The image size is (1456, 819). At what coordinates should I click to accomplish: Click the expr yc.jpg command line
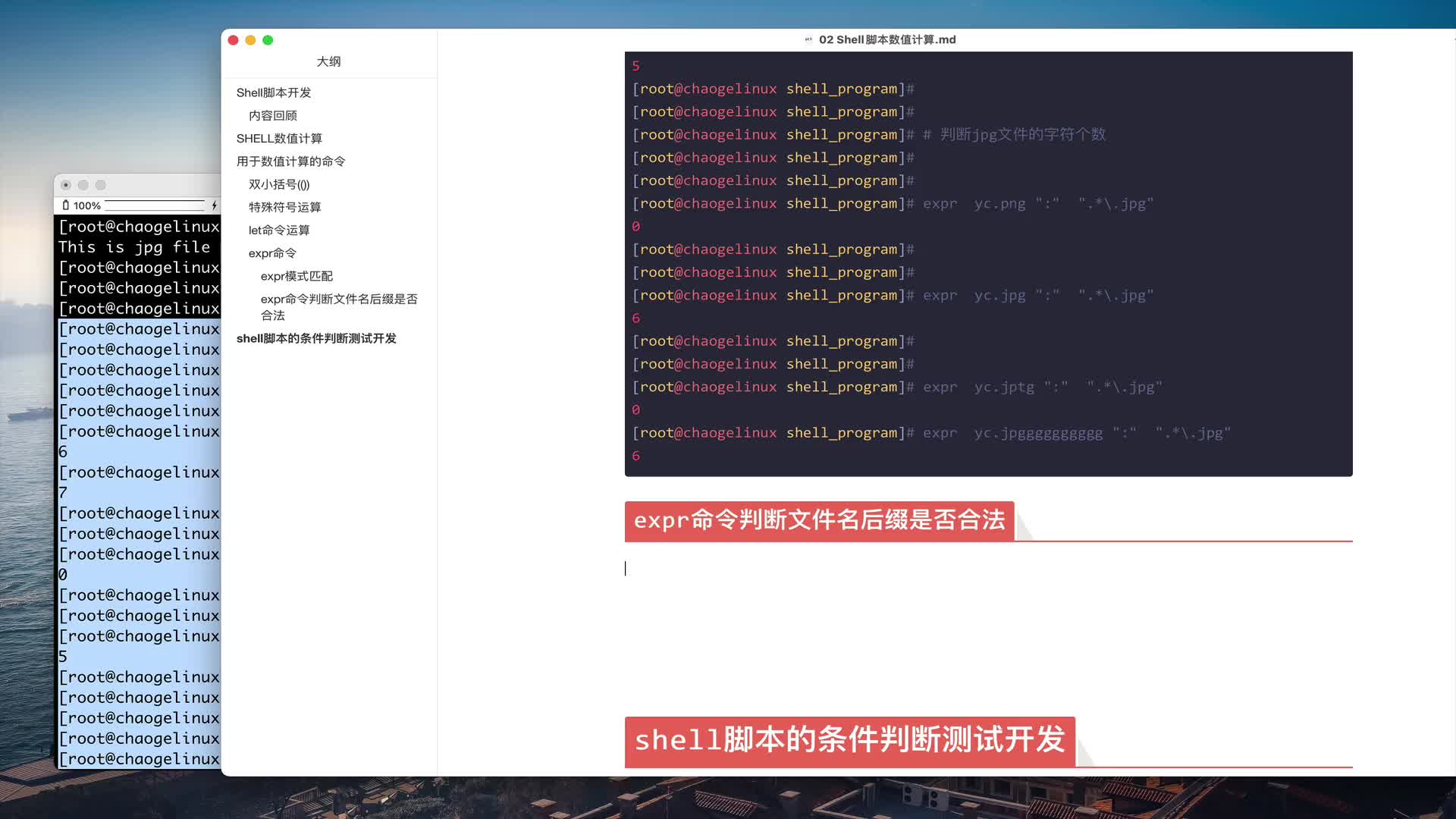pyautogui.click(x=893, y=295)
